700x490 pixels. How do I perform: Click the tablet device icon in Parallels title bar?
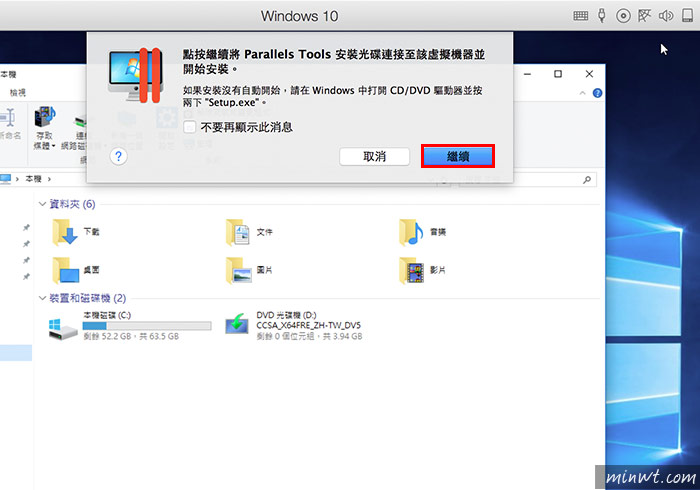click(688, 16)
